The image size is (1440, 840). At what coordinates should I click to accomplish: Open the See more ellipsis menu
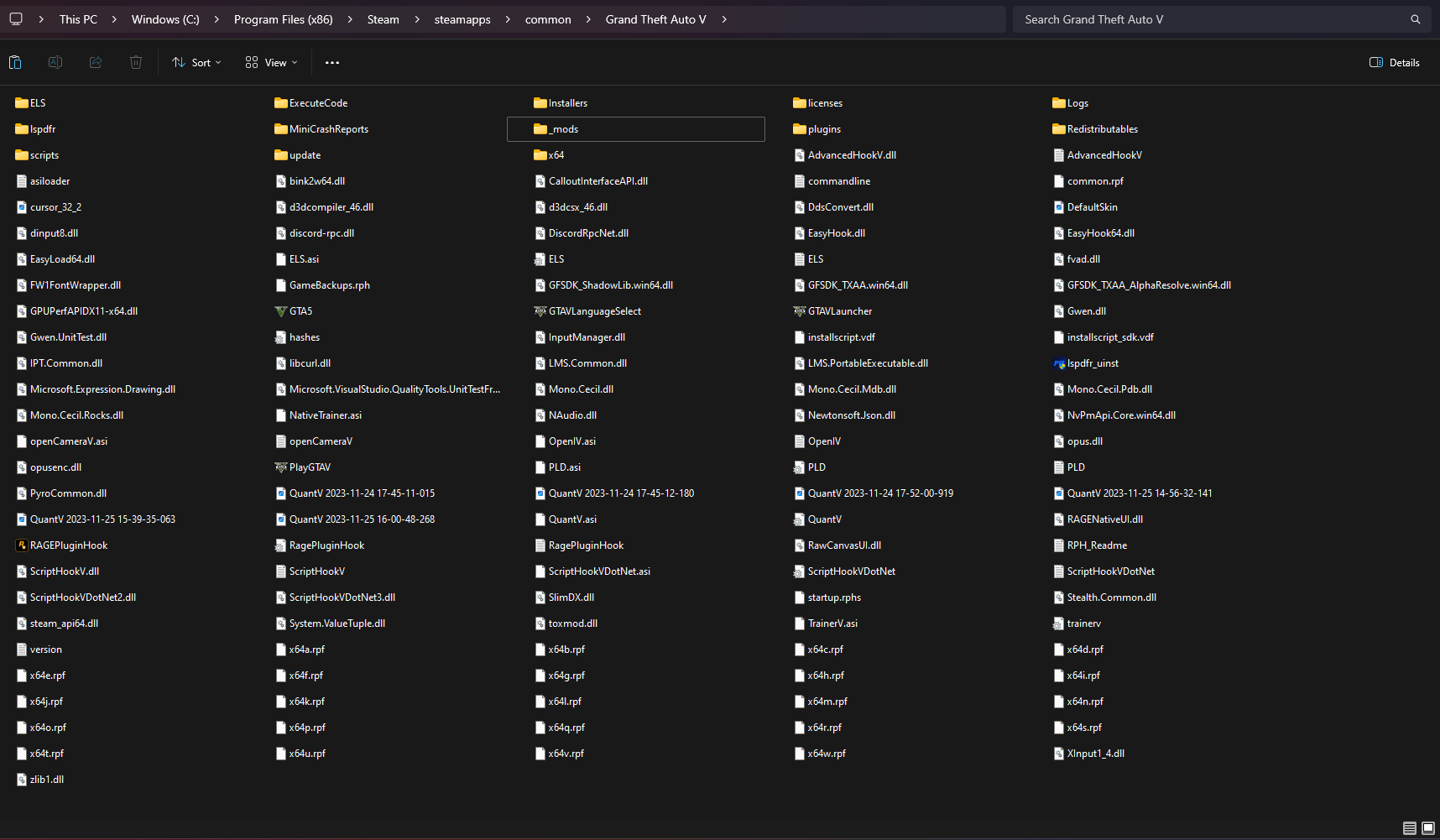click(332, 63)
